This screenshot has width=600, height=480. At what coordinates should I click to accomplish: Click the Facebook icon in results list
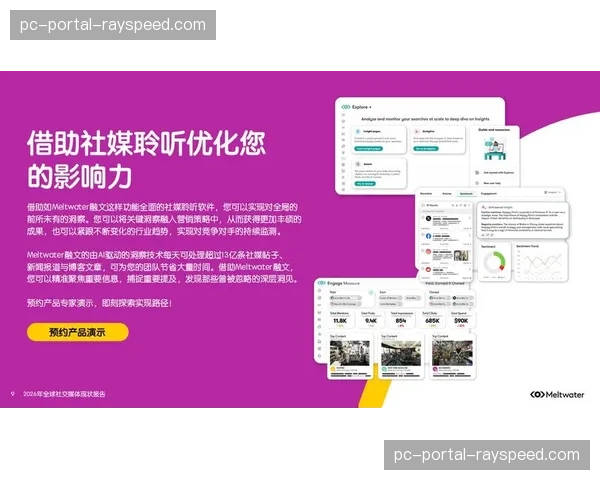tap(429, 236)
